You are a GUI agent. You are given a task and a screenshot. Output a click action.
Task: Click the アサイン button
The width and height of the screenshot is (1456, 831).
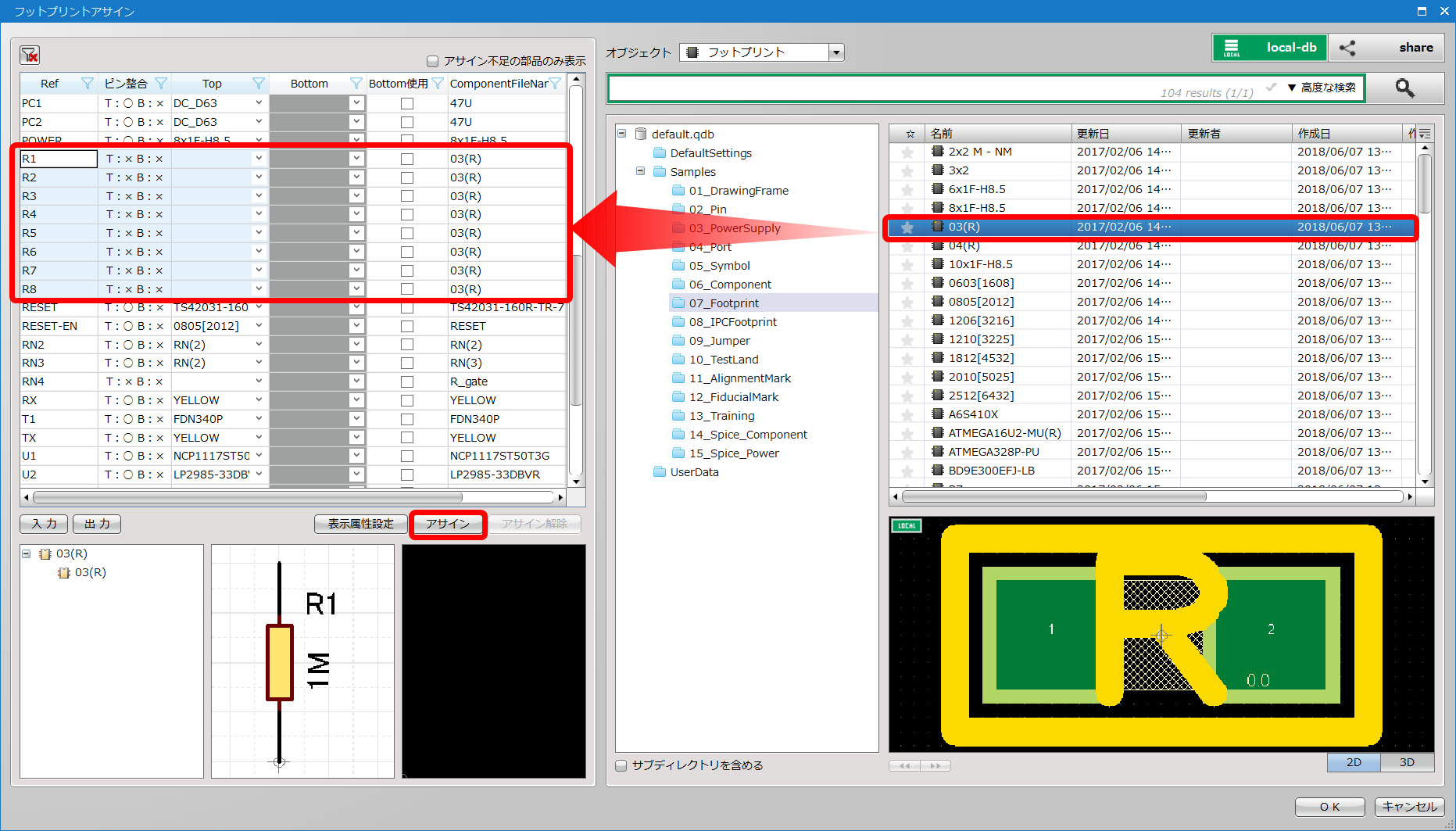pos(448,524)
